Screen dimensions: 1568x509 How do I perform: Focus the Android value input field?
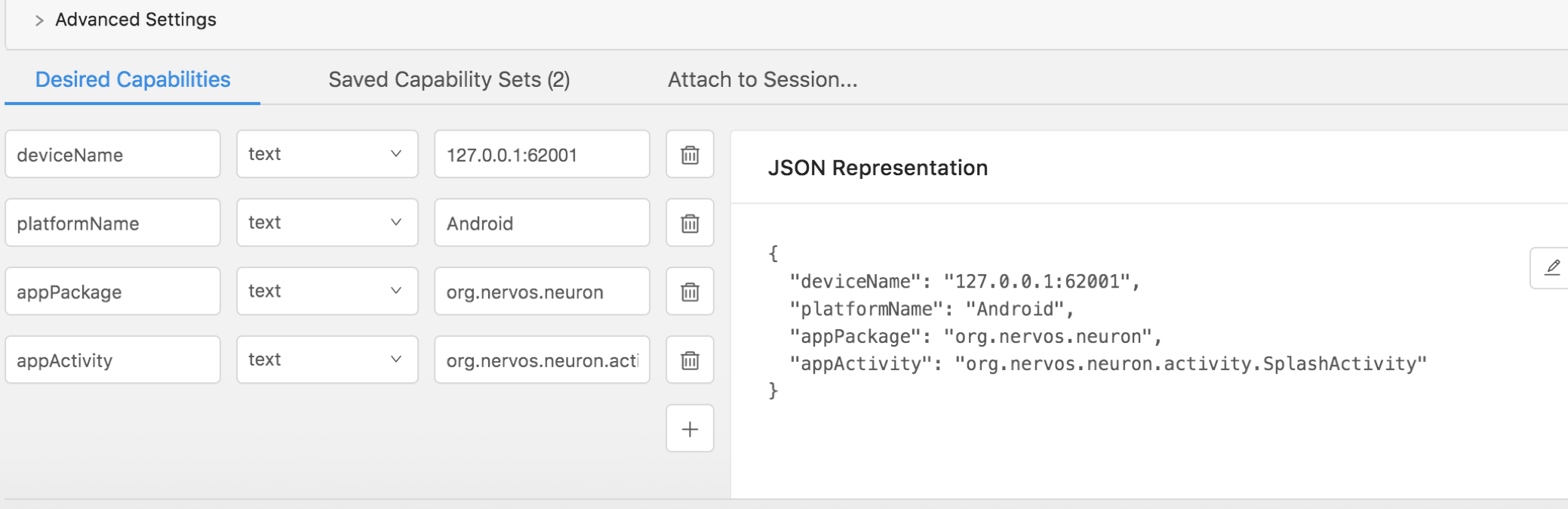click(542, 224)
